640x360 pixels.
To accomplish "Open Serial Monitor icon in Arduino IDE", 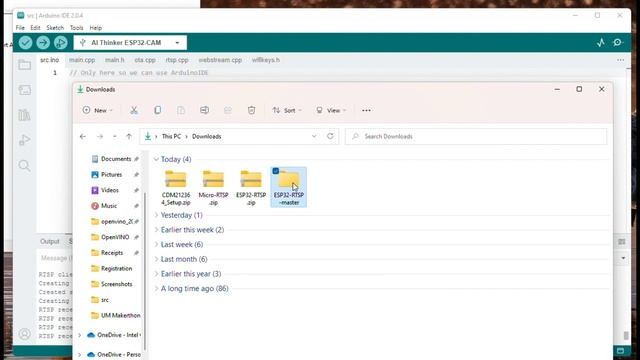I will coord(618,42).
